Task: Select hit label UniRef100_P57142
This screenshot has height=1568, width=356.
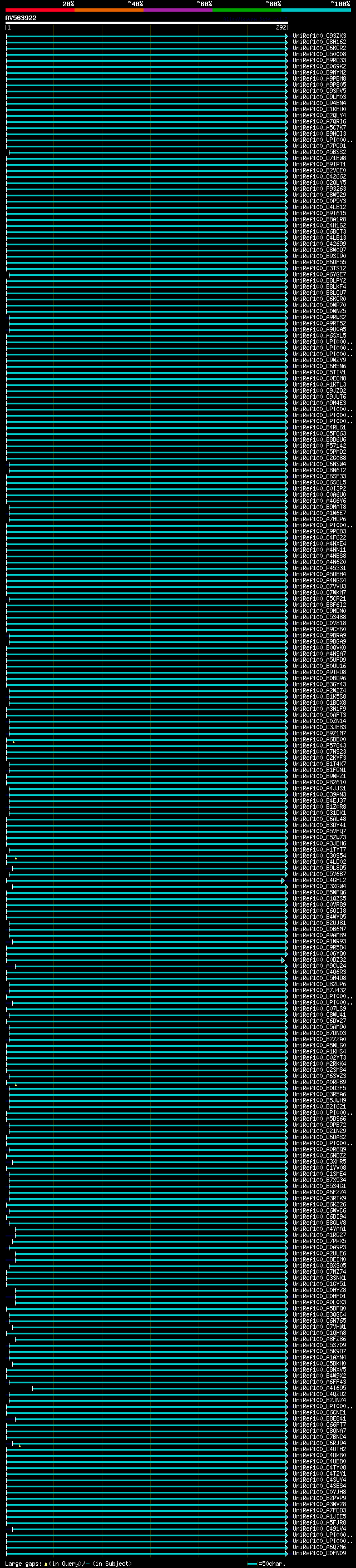Action: (319, 446)
